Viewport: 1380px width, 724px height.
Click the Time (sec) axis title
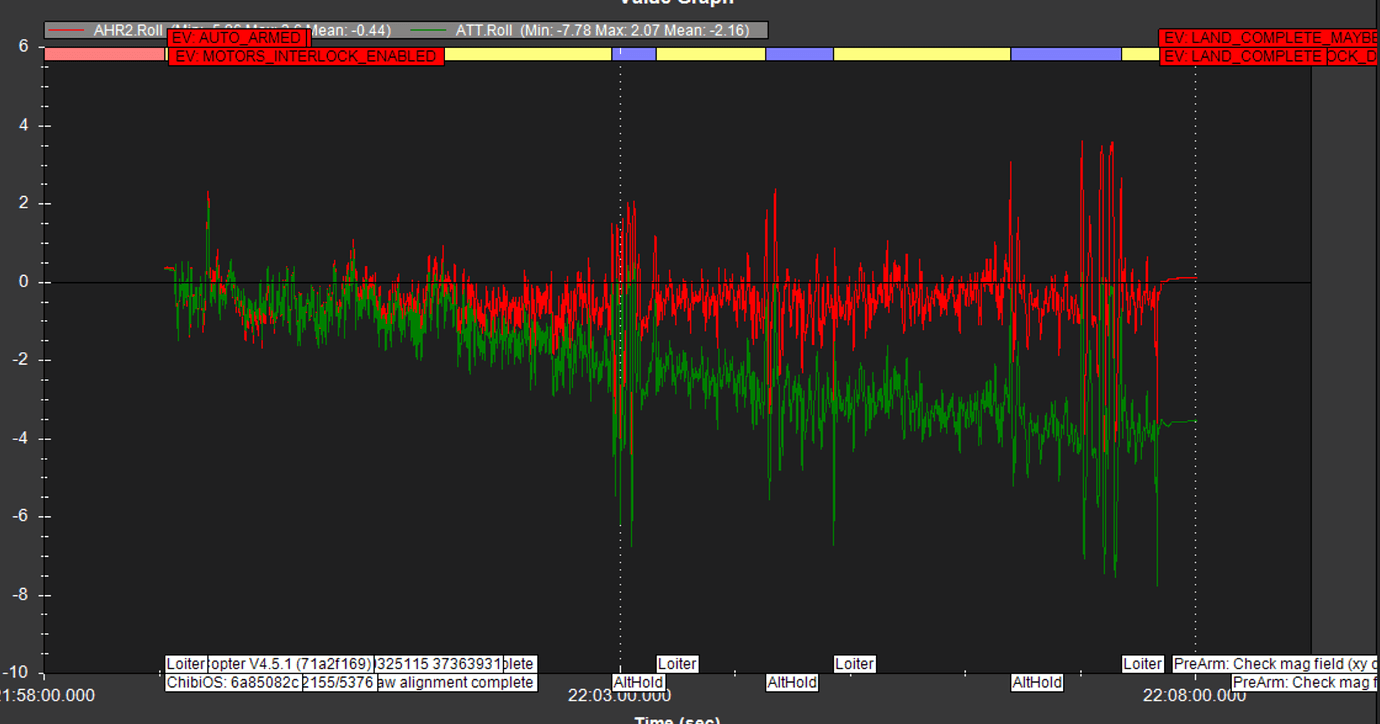click(x=677, y=720)
